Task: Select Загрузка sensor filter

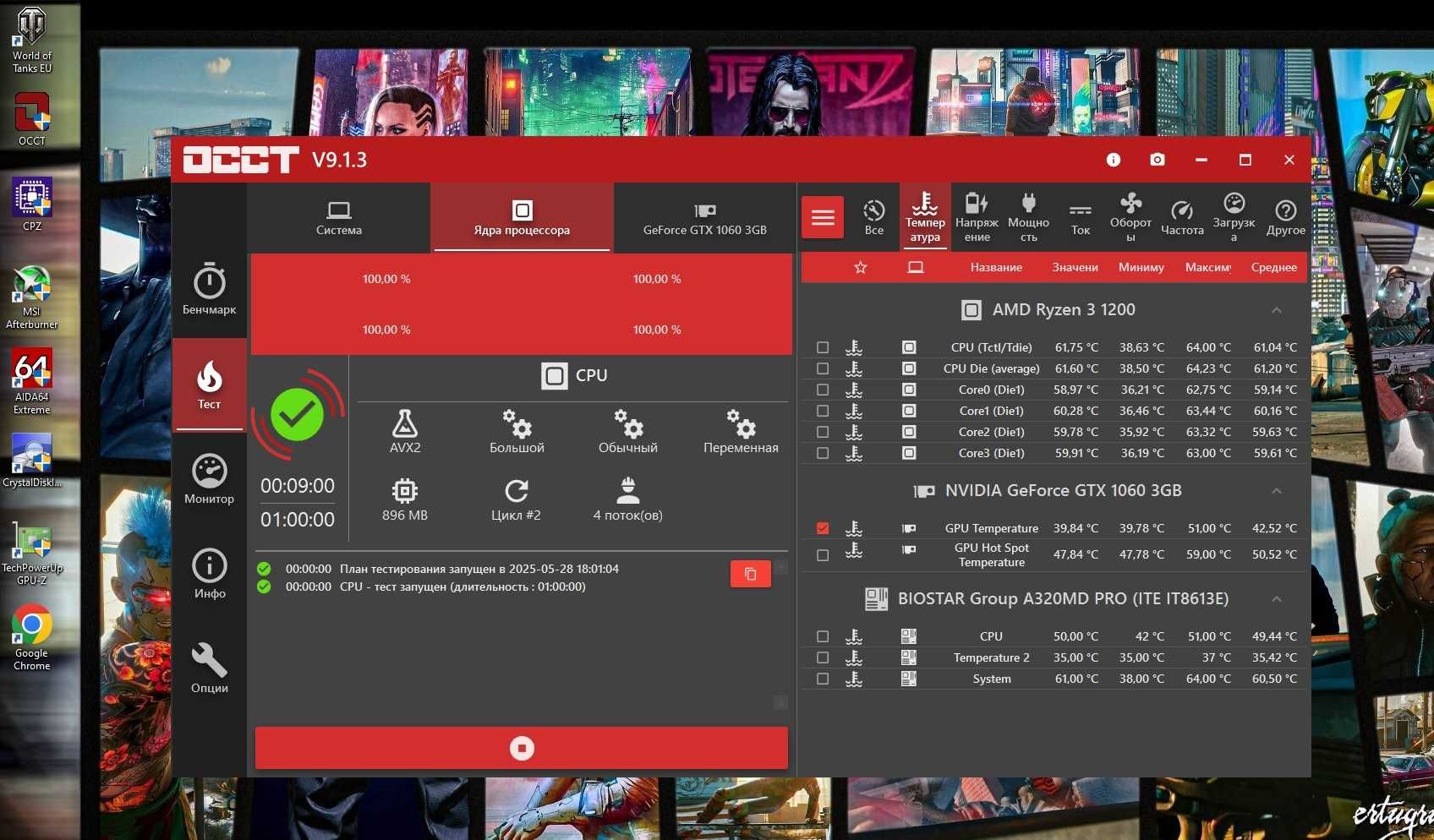Action: [x=1234, y=218]
